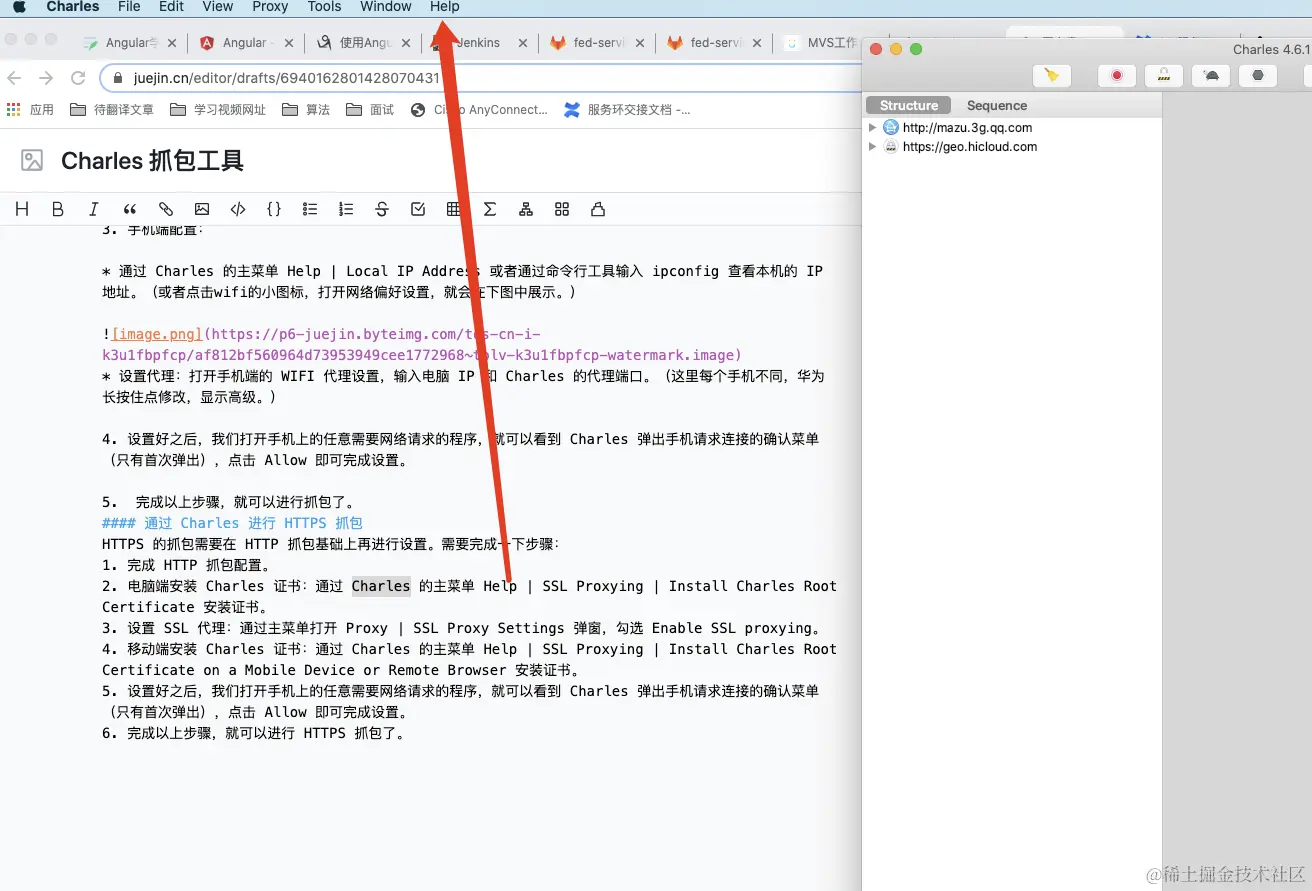Open the 服务环交接文档 bookmark
Screen dimensions: 1312x891
click(627, 110)
